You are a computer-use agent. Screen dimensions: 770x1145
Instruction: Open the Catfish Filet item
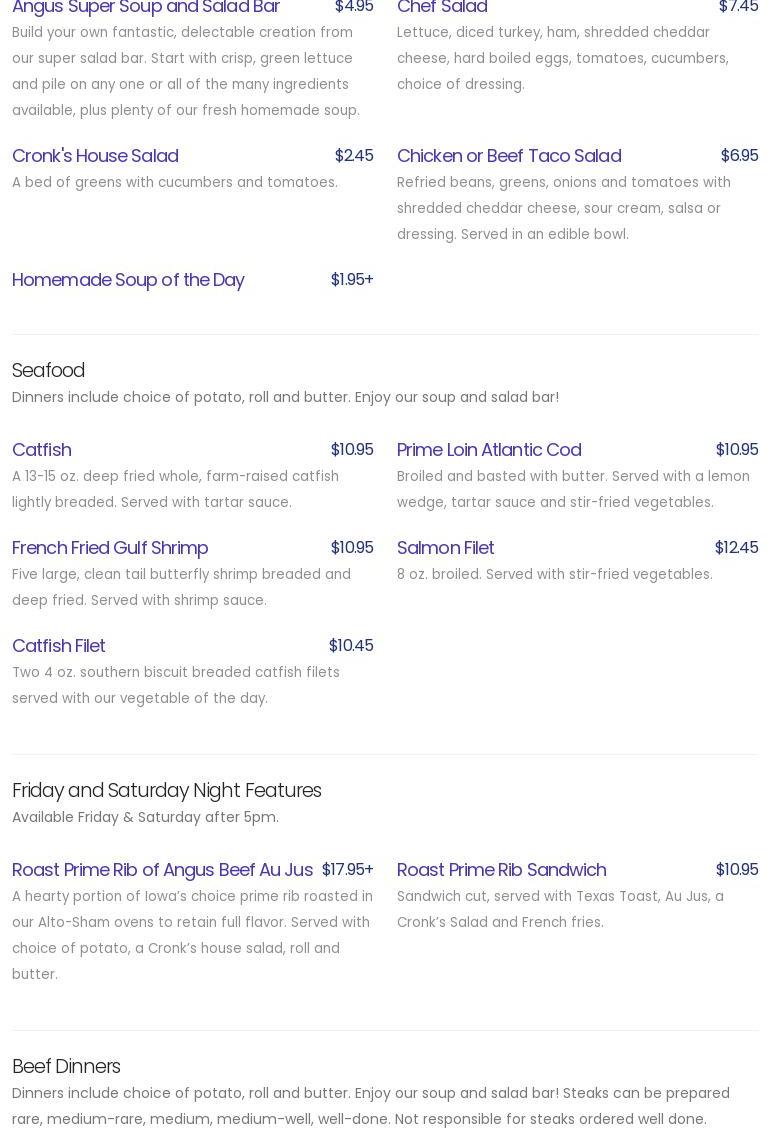59,646
